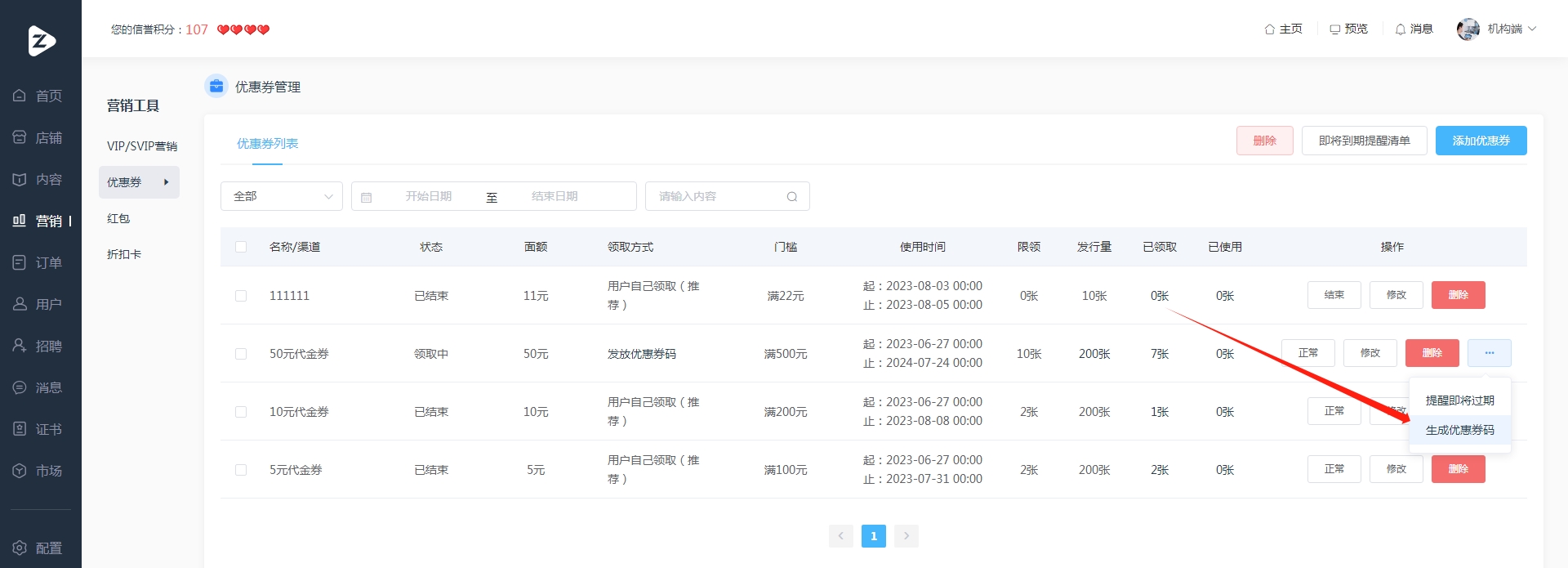Screen dimensions: 1568x568
Task: Open 折扣卡 menu item
Action: (124, 254)
